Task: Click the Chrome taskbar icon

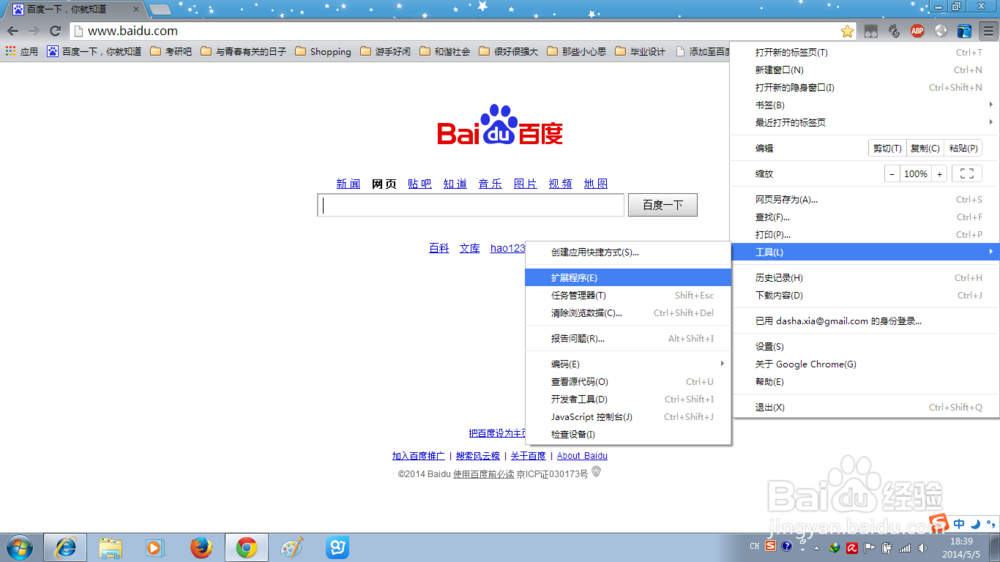Action: tap(246, 548)
